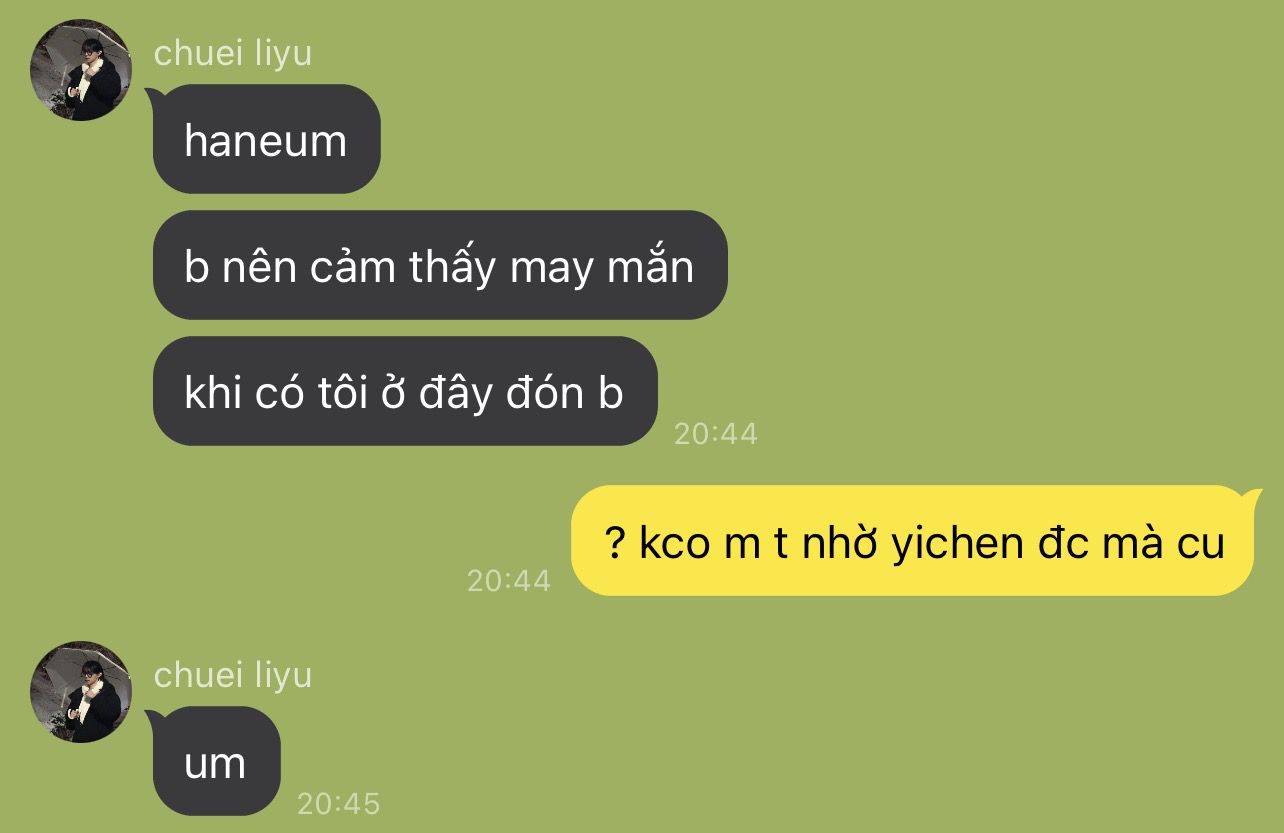Viewport: 1284px width, 833px height.
Task: Click the question mark starting the yellow message
Action: pyautogui.click(x=616, y=542)
